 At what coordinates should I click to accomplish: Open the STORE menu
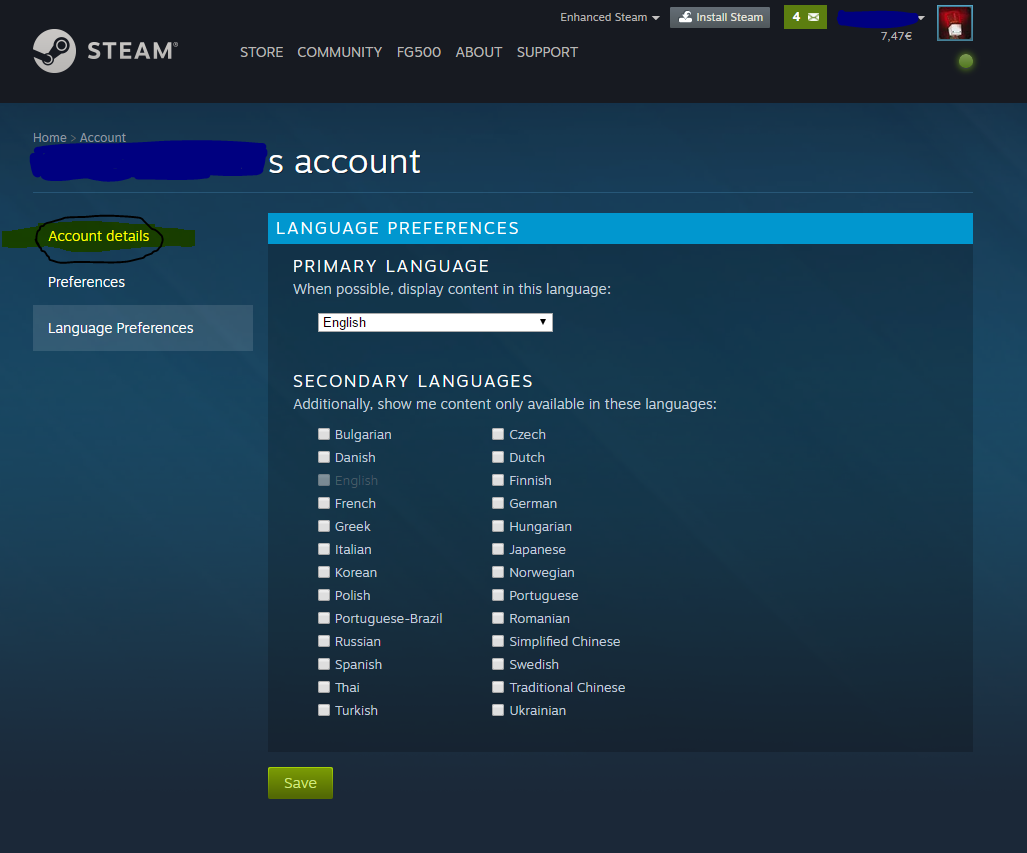pyautogui.click(x=261, y=52)
